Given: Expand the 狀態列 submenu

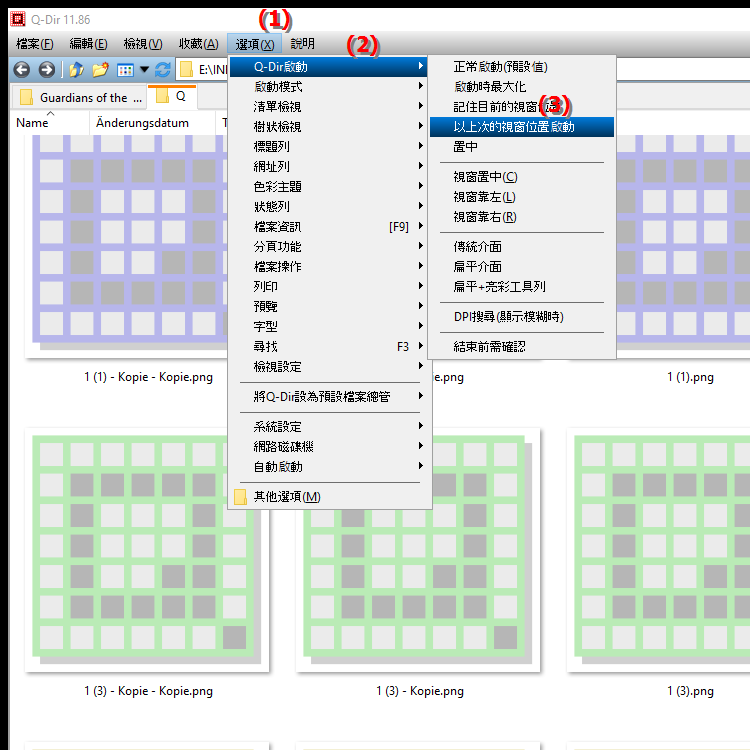Looking at the screenshot, I should 329,207.
